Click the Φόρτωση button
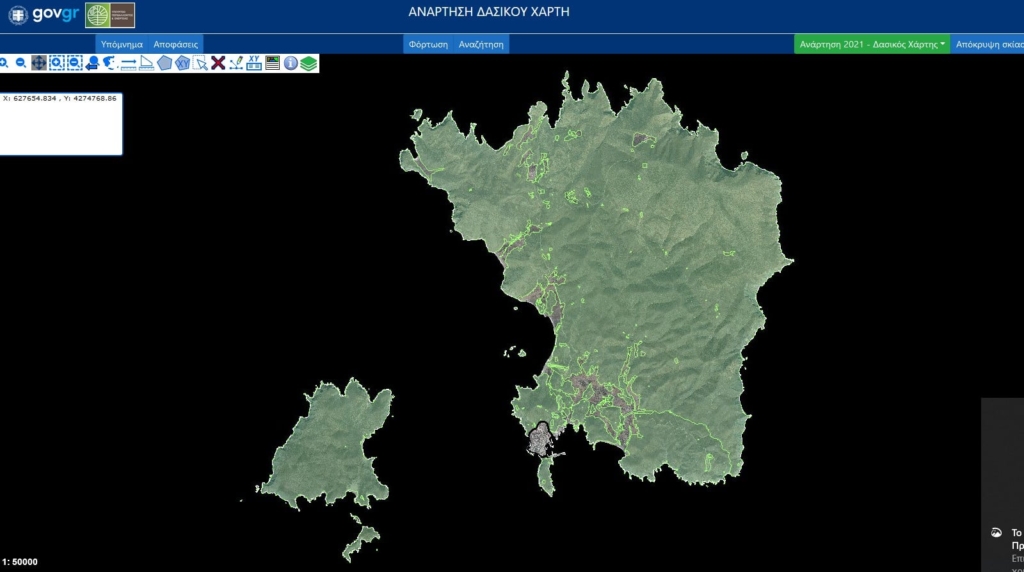1024x572 pixels. tap(427, 44)
